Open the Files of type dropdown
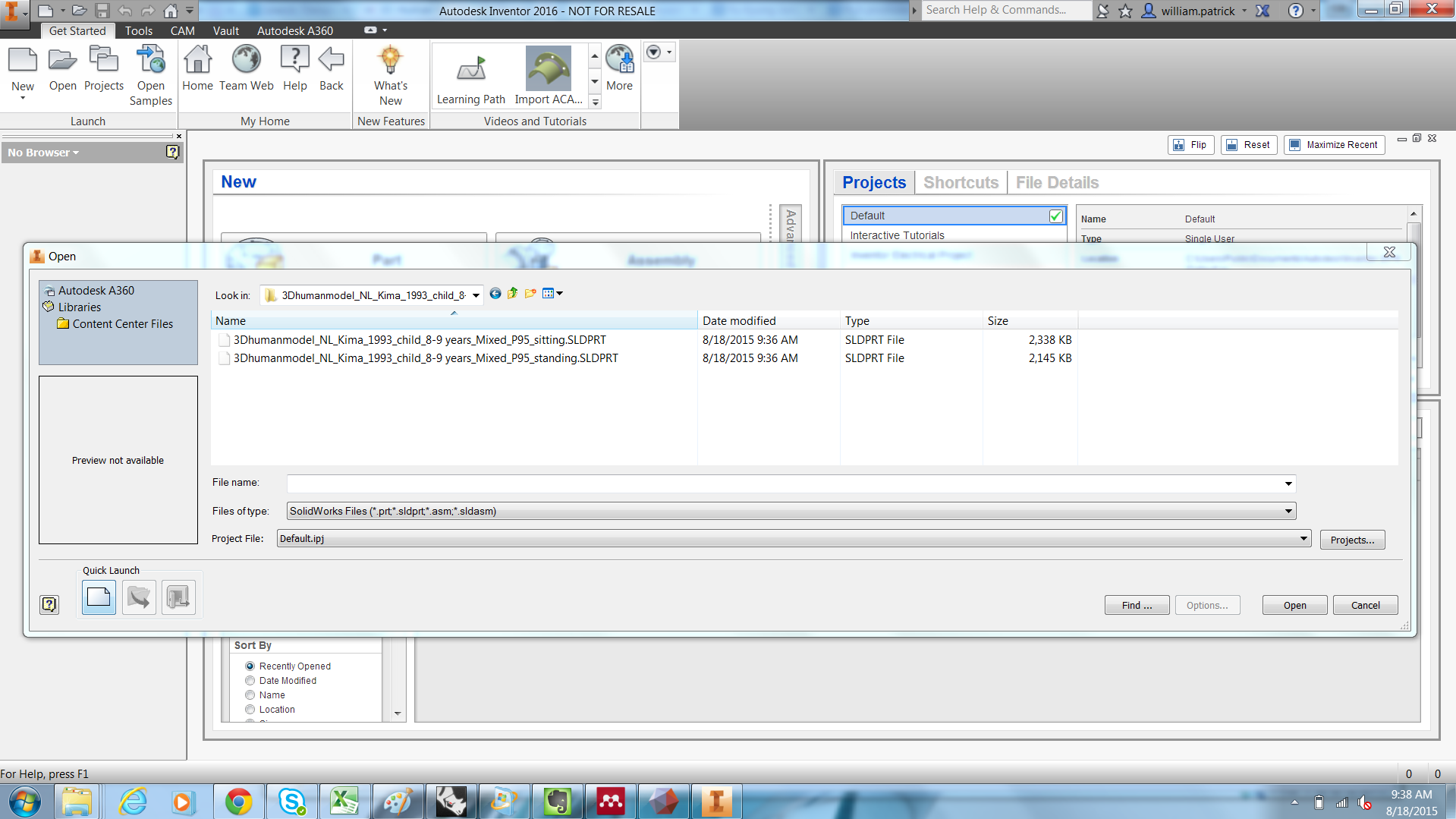 click(1288, 511)
